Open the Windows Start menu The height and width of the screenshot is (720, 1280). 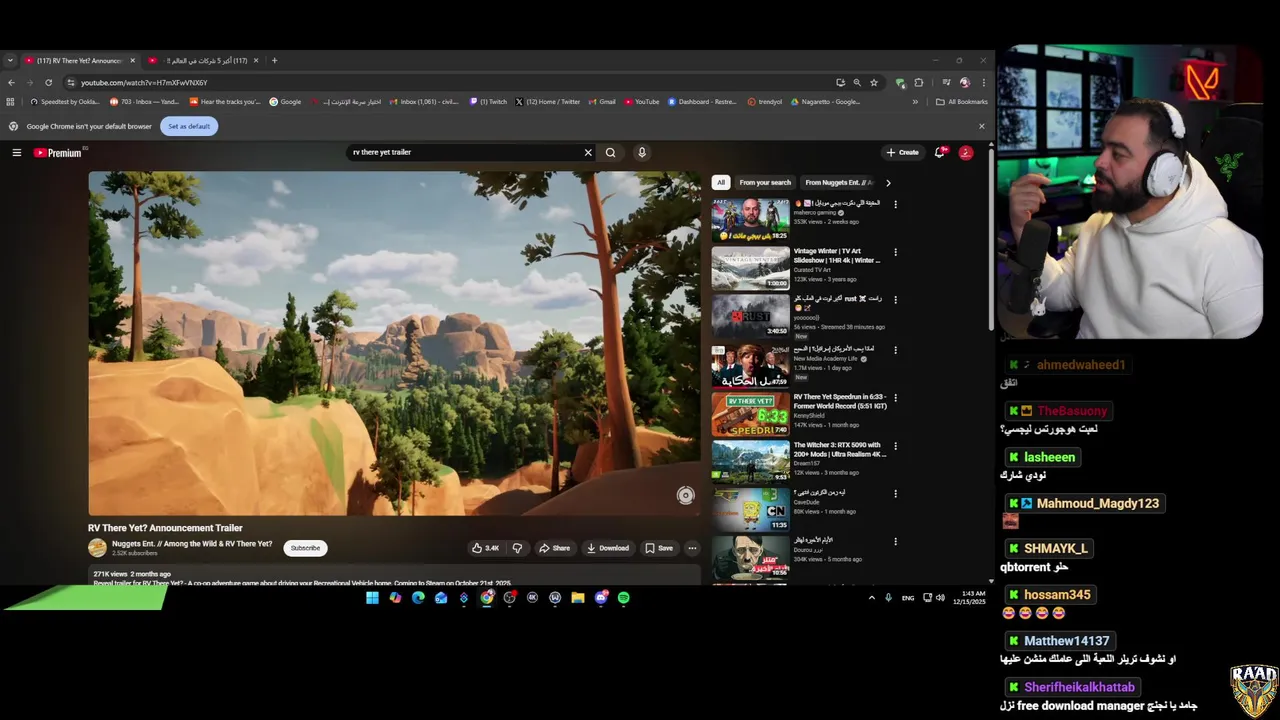tap(372, 598)
